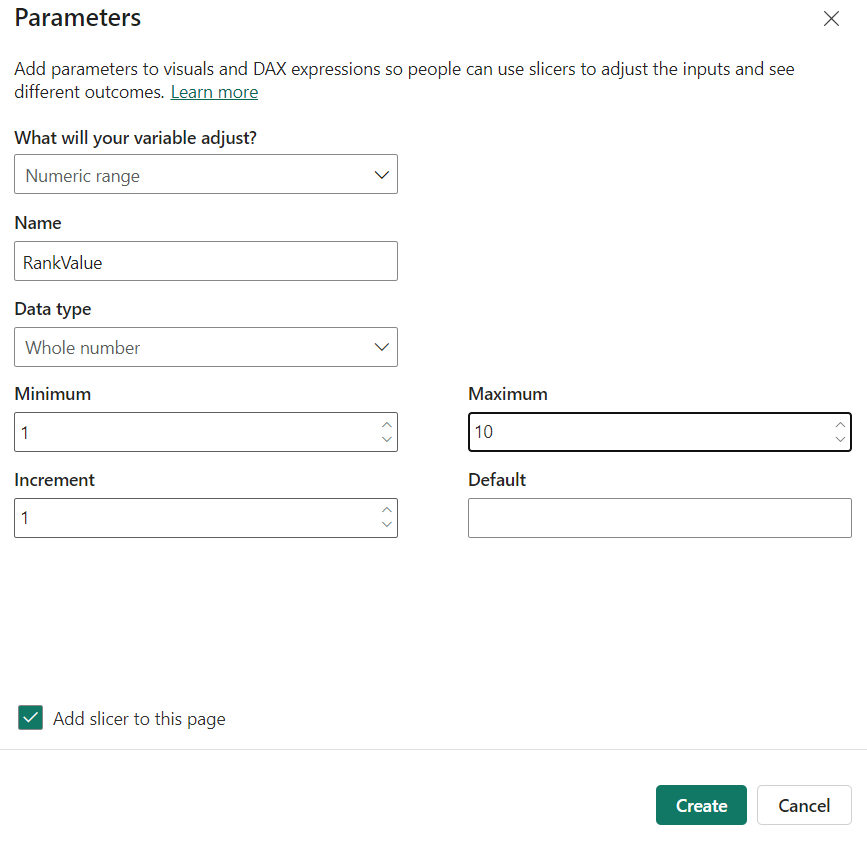This screenshot has height=844, width=867.
Task: Uncheck Add slicer to this page
Action: pos(31,718)
